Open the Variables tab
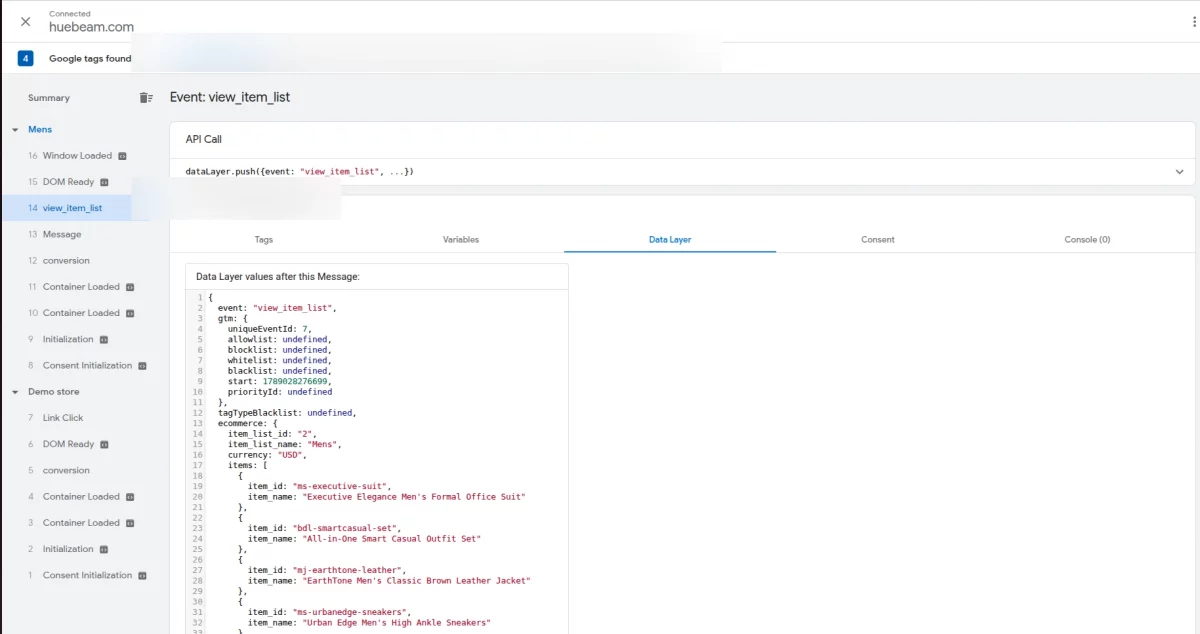This screenshot has height=634, width=1200. pos(461,239)
